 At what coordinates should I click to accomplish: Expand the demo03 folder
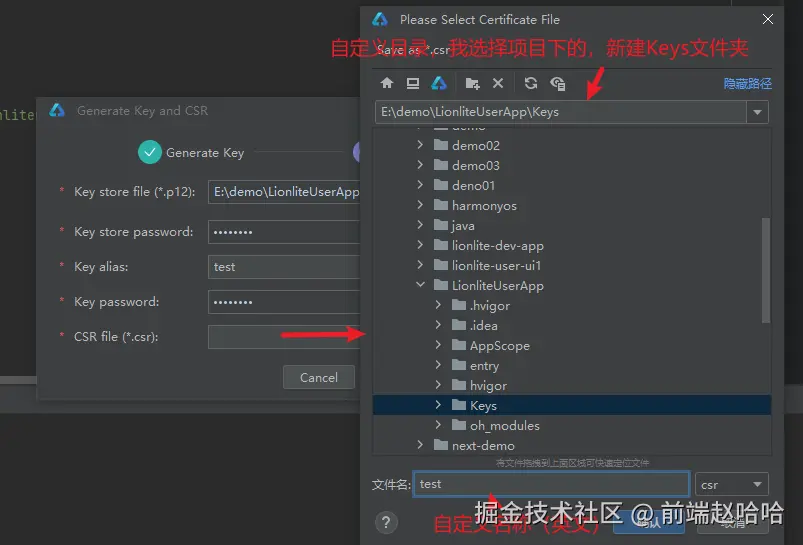click(x=420, y=165)
